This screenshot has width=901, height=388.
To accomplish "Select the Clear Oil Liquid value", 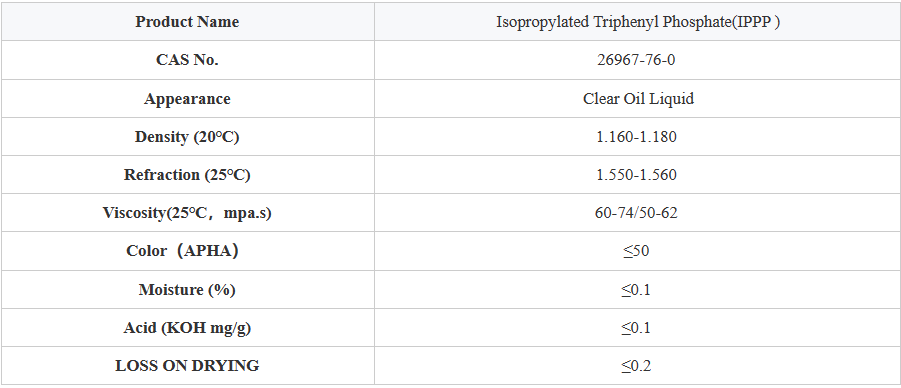I will (x=638, y=98).
